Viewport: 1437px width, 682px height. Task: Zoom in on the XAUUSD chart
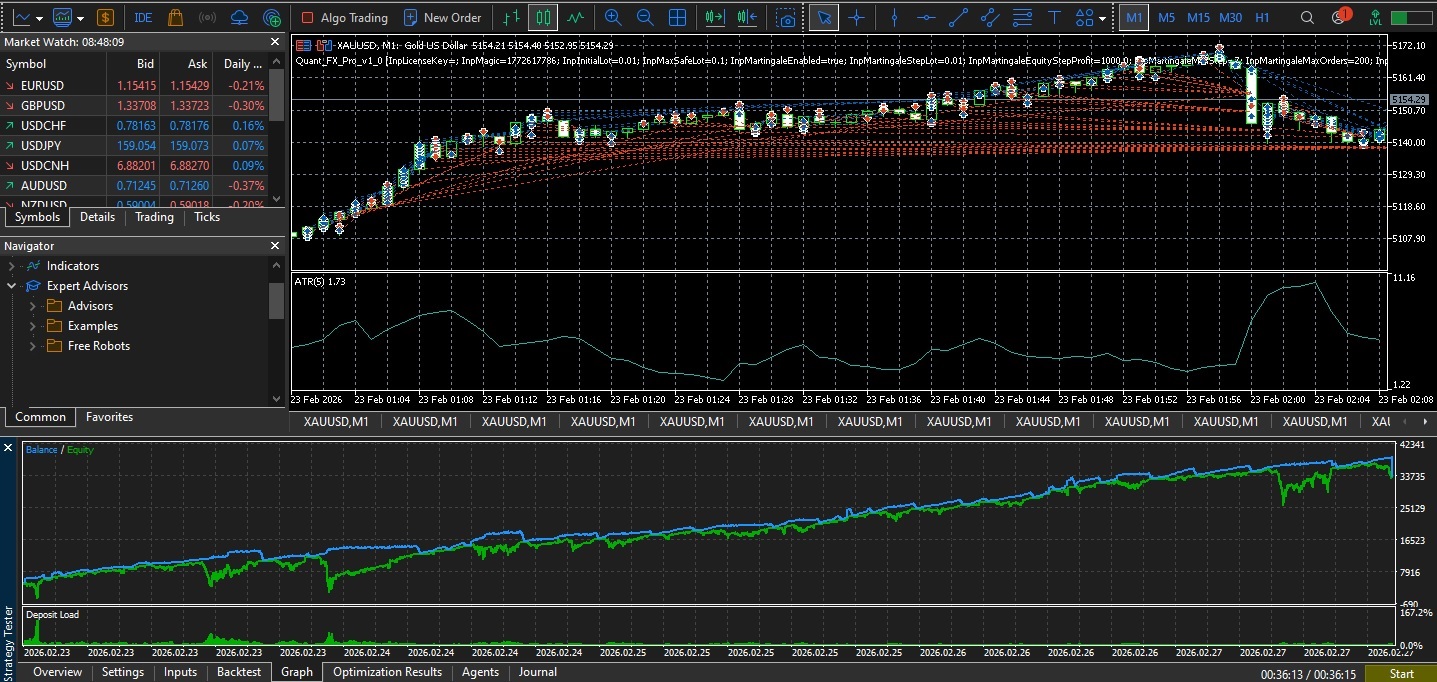[612, 17]
